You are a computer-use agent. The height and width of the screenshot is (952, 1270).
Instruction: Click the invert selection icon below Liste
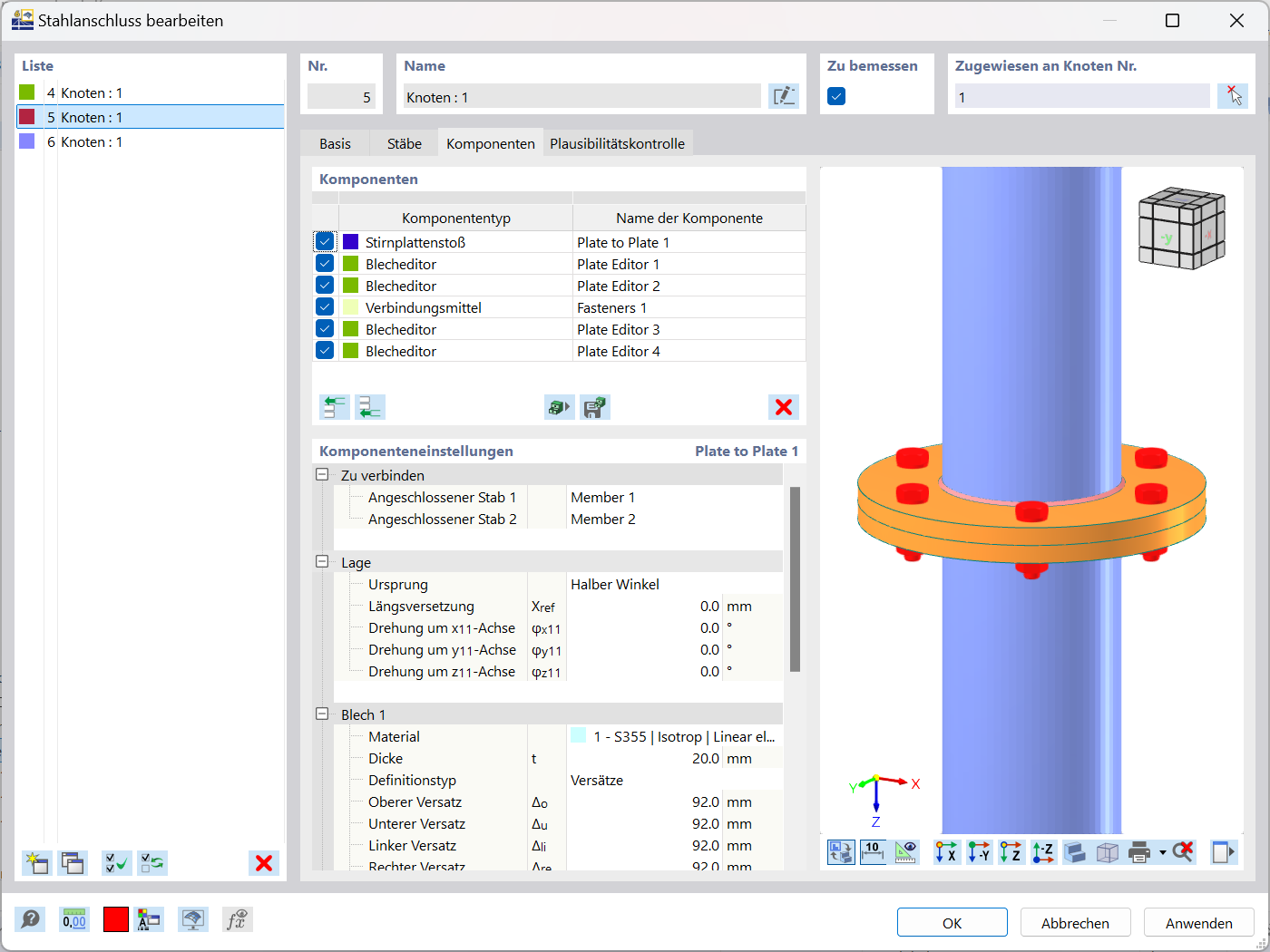(152, 863)
